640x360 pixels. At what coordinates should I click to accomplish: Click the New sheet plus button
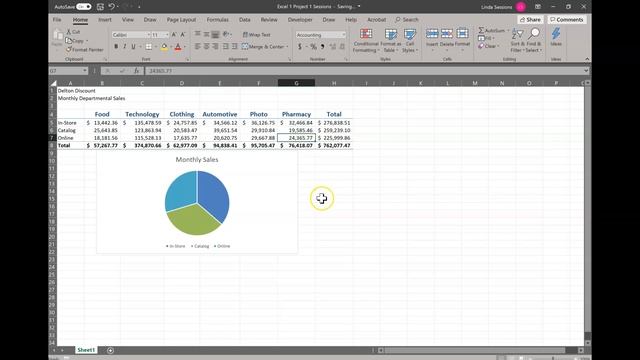click(110, 350)
